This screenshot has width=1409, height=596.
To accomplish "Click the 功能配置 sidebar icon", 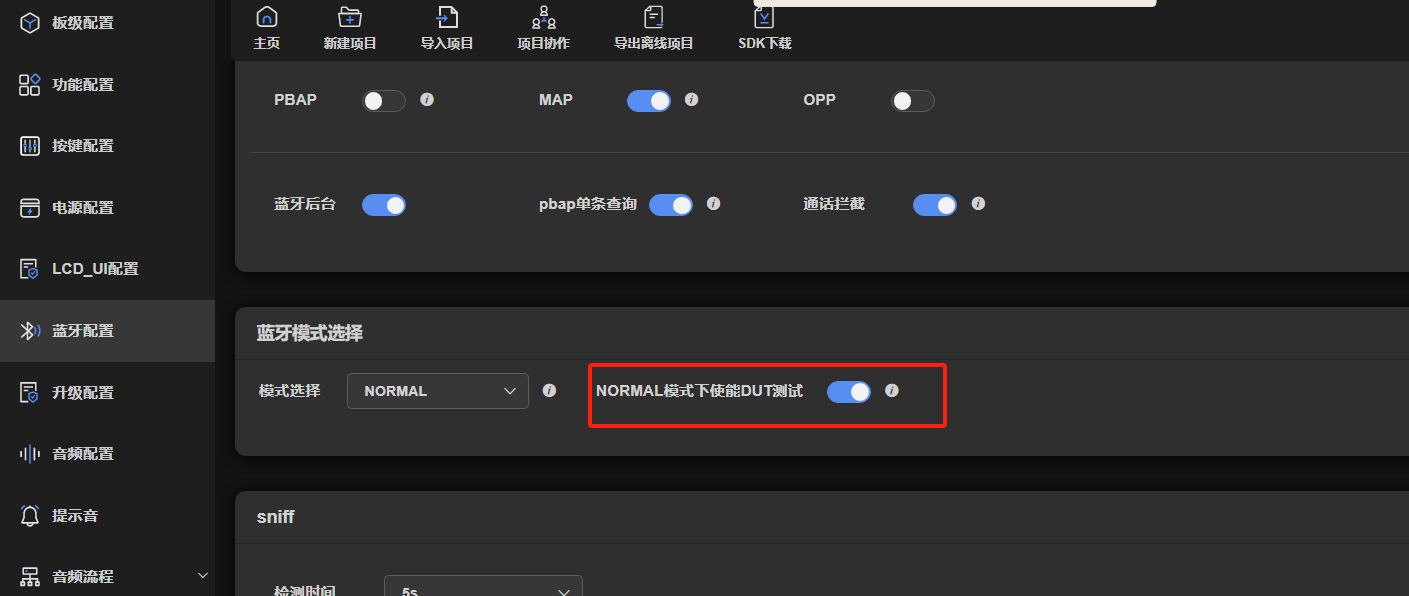I will click(30, 84).
